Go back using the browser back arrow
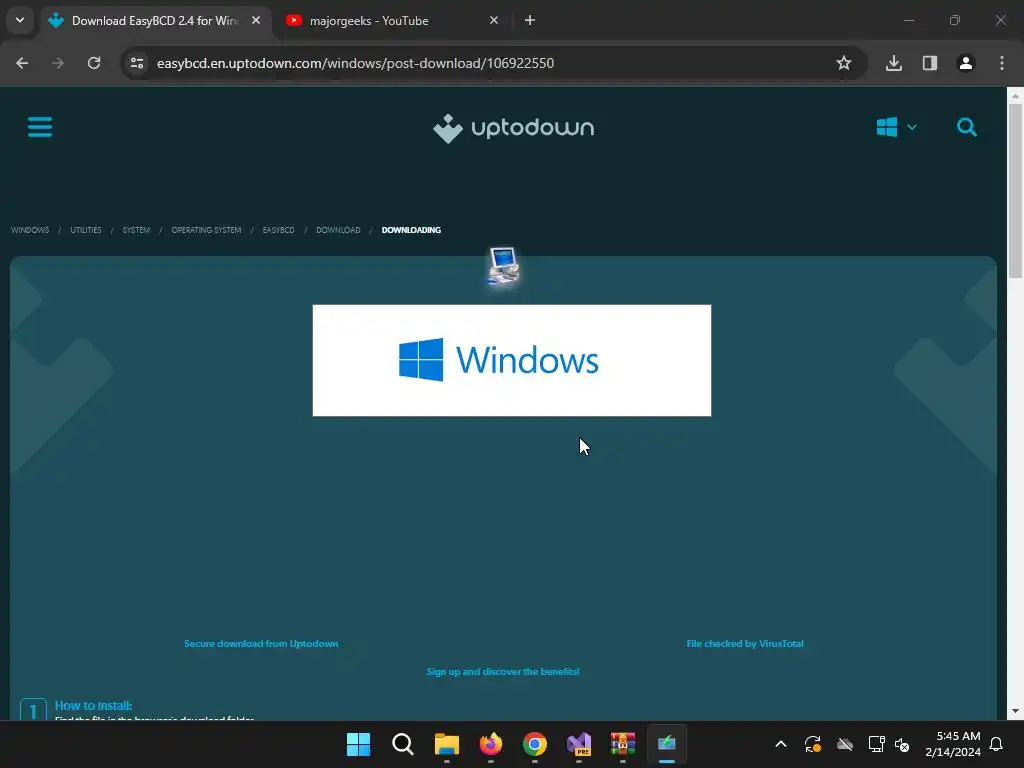This screenshot has height=768, width=1024. click(x=22, y=63)
